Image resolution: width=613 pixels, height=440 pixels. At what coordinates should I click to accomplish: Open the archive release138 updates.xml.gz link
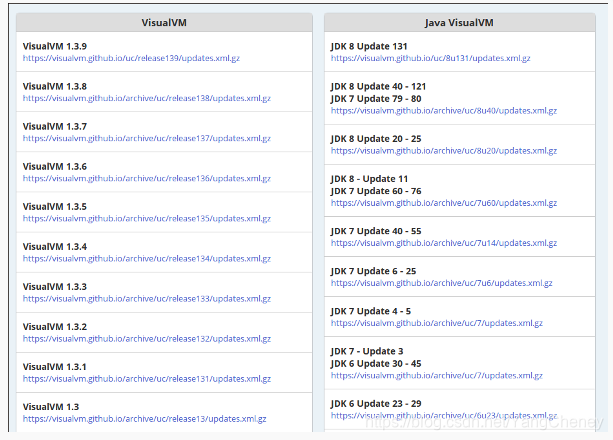pos(147,98)
